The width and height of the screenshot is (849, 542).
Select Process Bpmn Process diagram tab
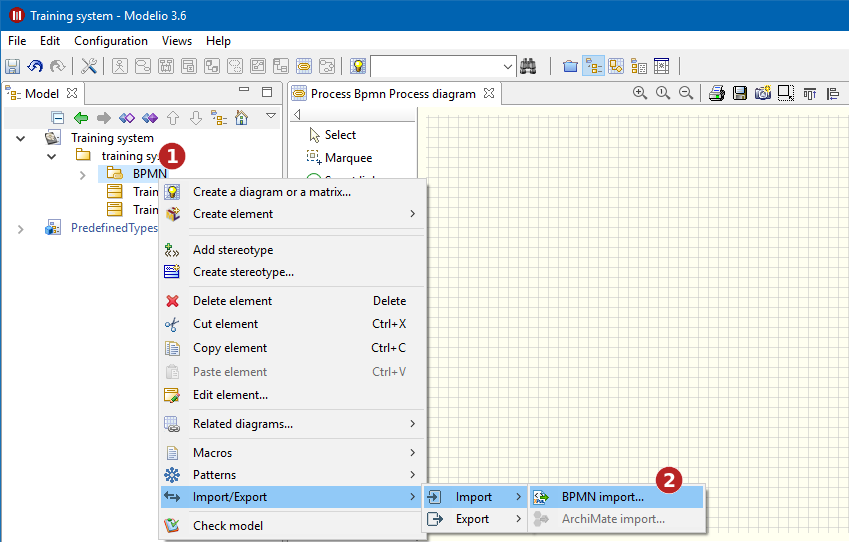pyautogui.click(x=393, y=94)
